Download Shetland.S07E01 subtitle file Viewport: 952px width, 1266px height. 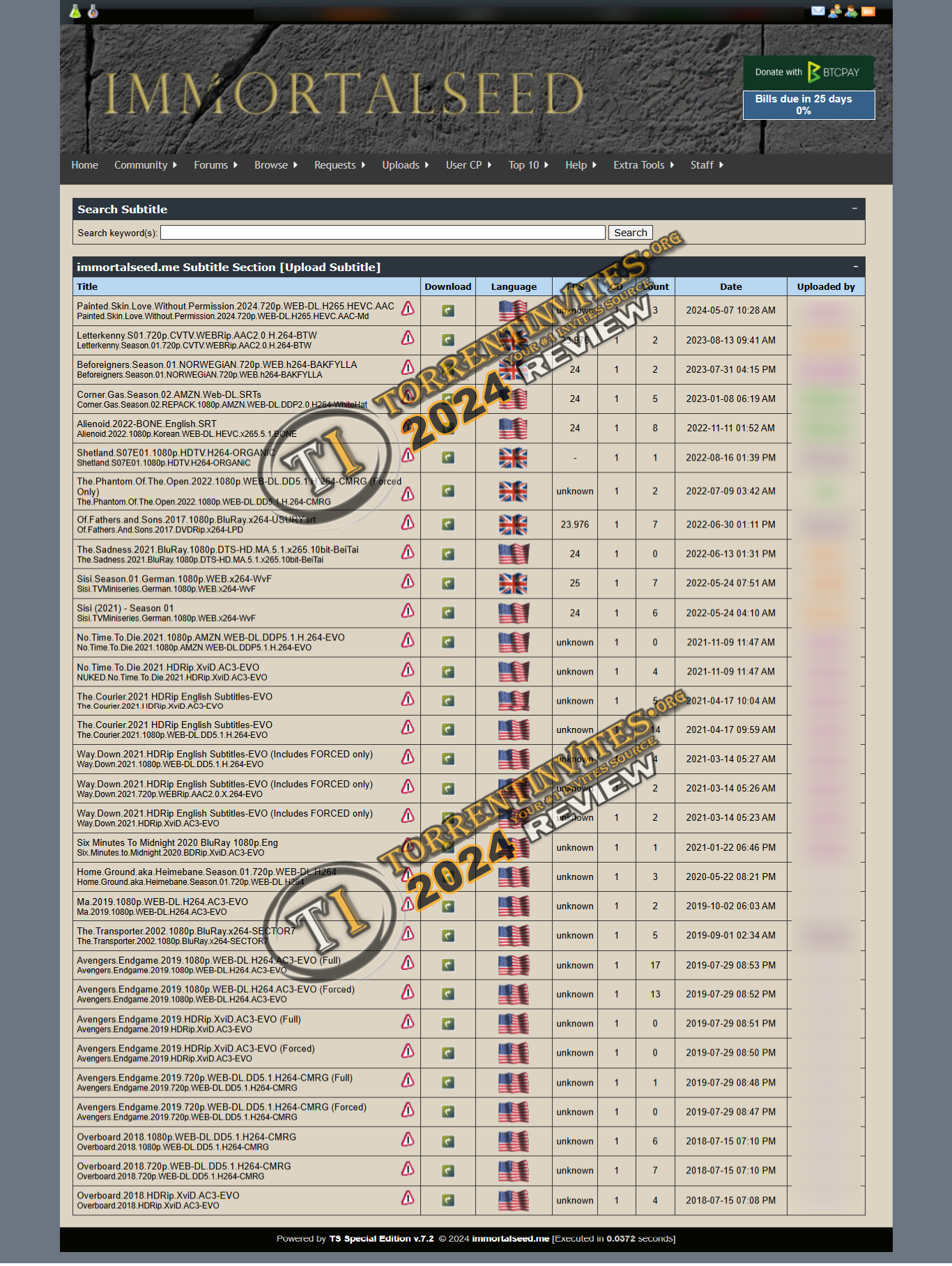pyautogui.click(x=448, y=457)
